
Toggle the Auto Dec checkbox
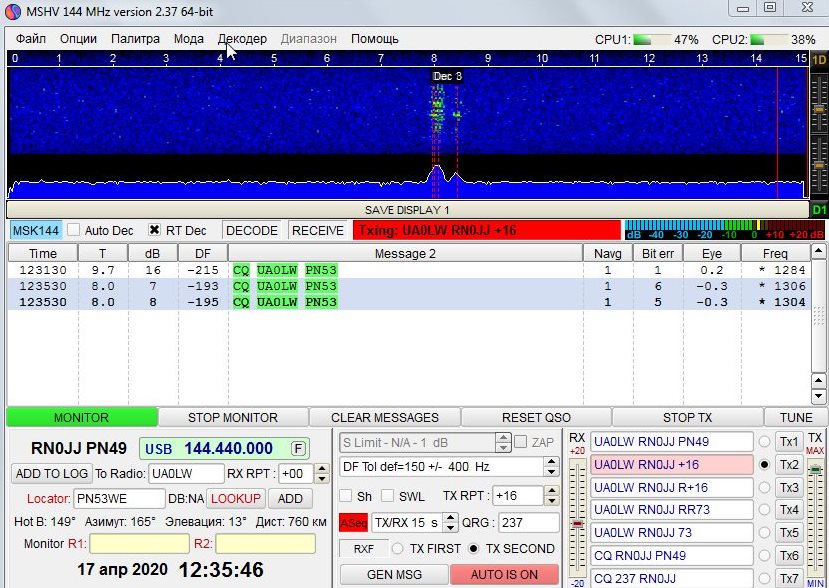pyautogui.click(x=73, y=230)
